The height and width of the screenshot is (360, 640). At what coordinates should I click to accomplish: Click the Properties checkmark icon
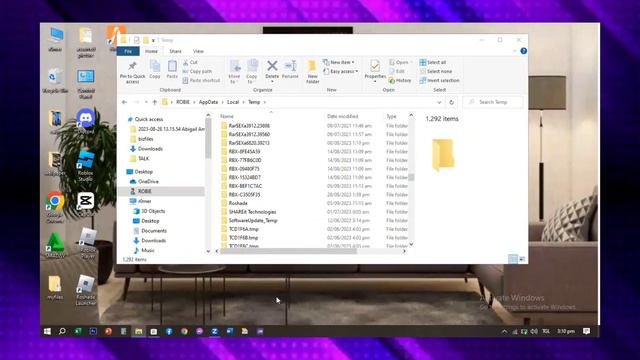375,66
